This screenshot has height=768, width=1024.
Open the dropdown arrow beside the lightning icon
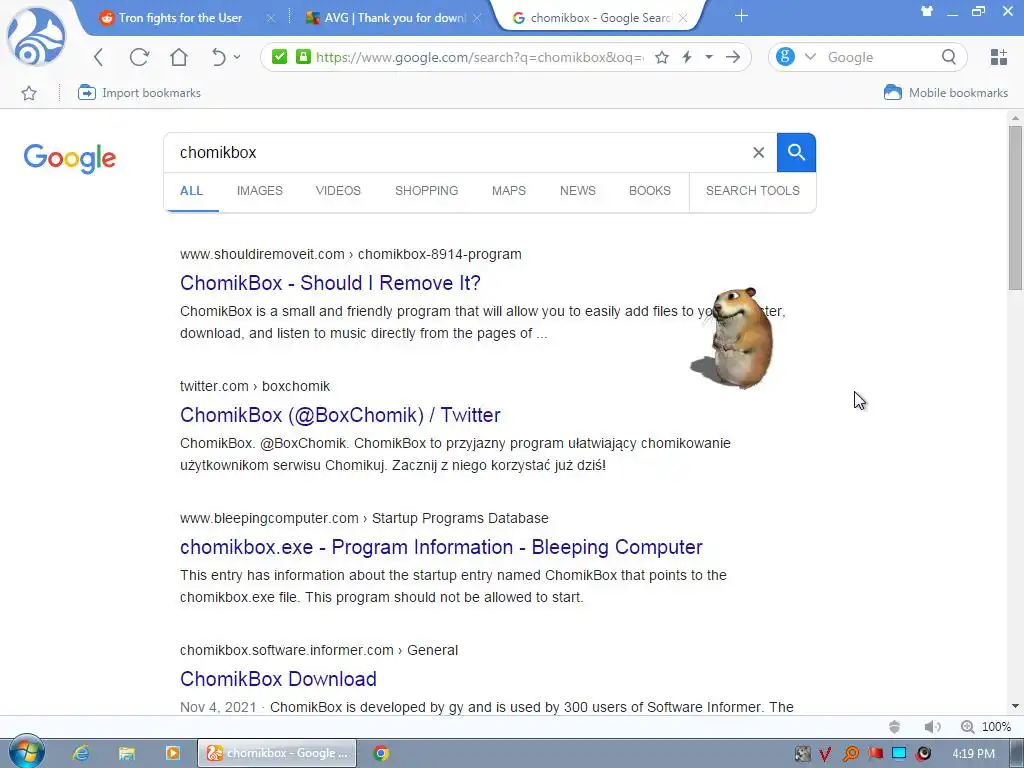pyautogui.click(x=709, y=57)
